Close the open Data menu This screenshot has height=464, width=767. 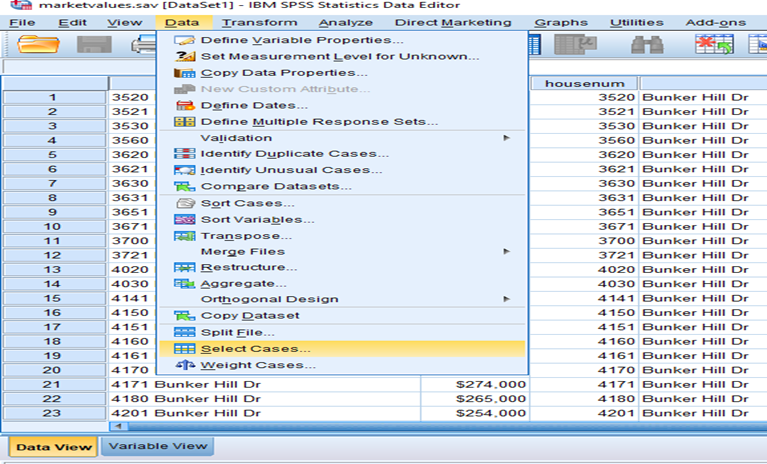click(184, 22)
